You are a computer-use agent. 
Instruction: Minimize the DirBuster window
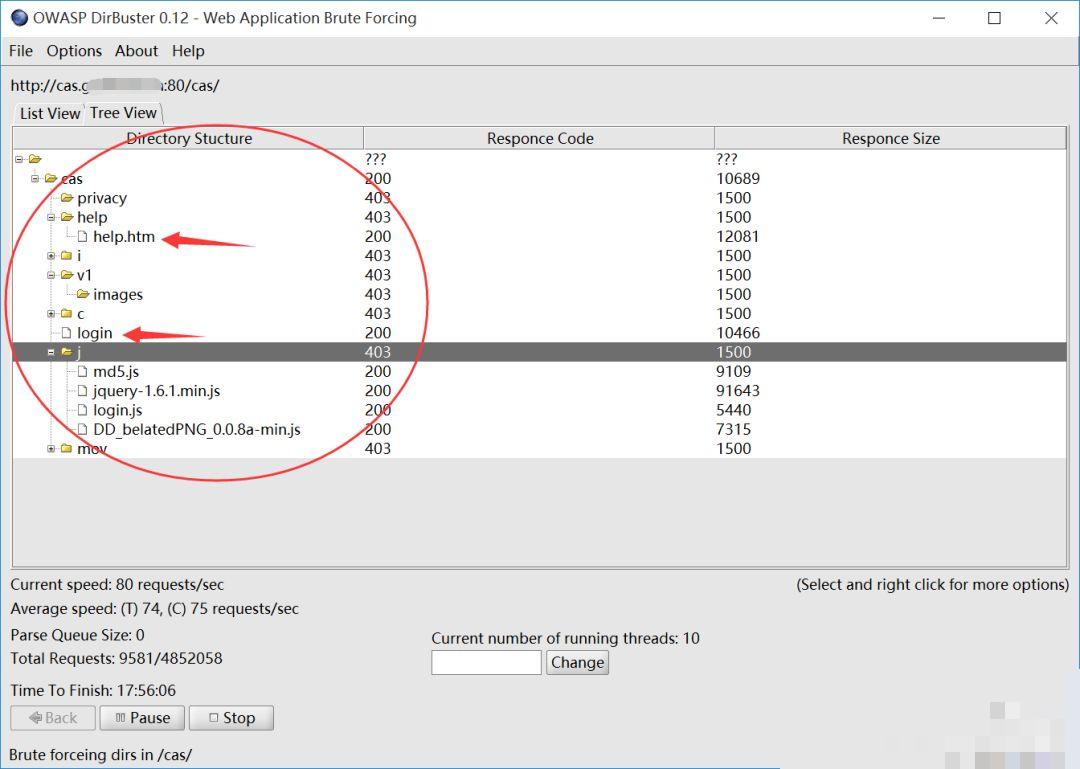point(939,18)
